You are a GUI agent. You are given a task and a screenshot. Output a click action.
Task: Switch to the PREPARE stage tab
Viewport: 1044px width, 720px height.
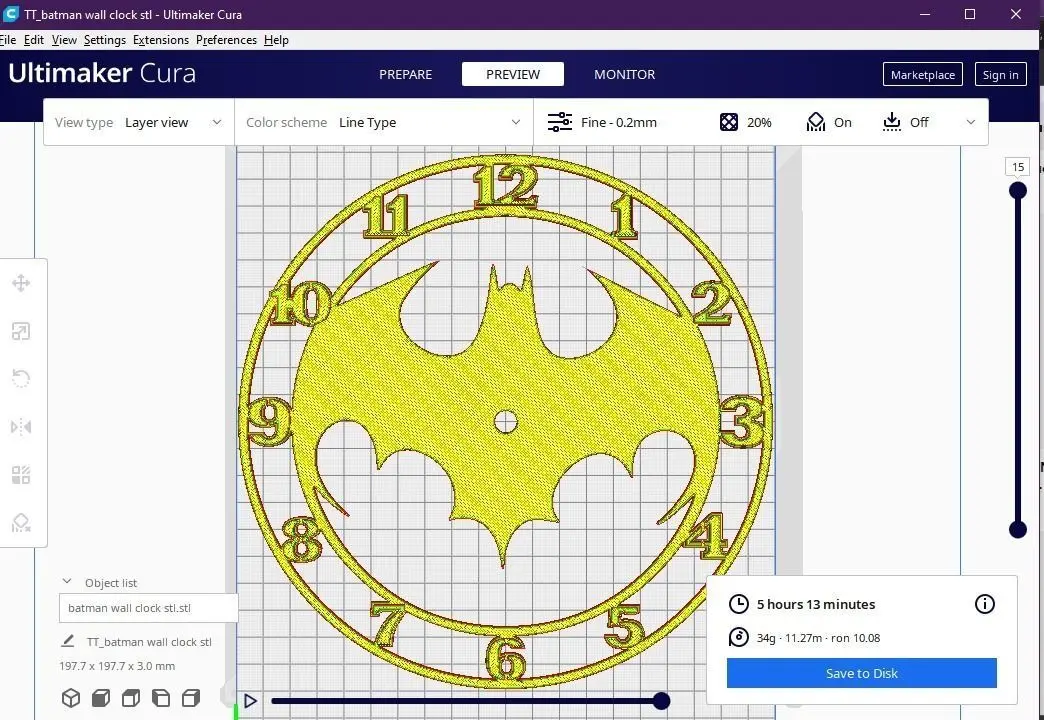(405, 75)
